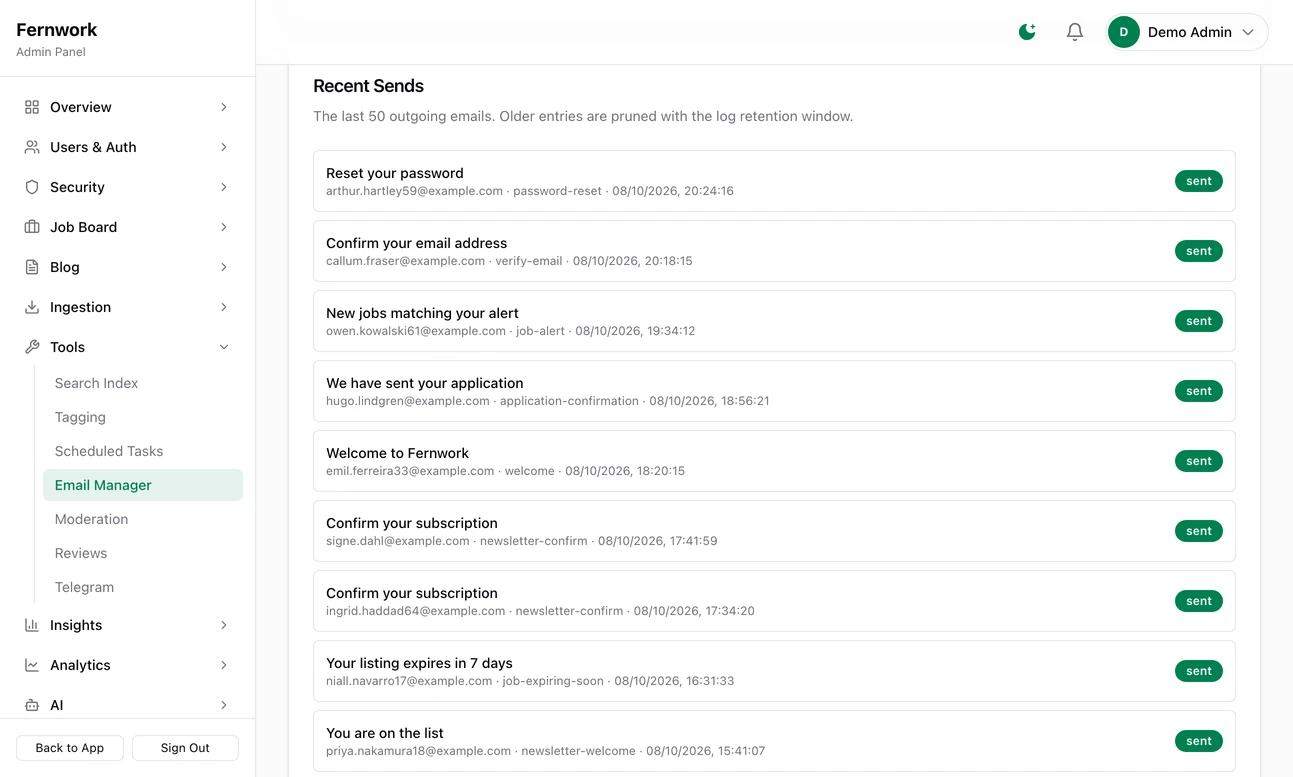This screenshot has height=777, width=1293.
Task: Click the Insights bar chart icon
Action: (x=32, y=625)
